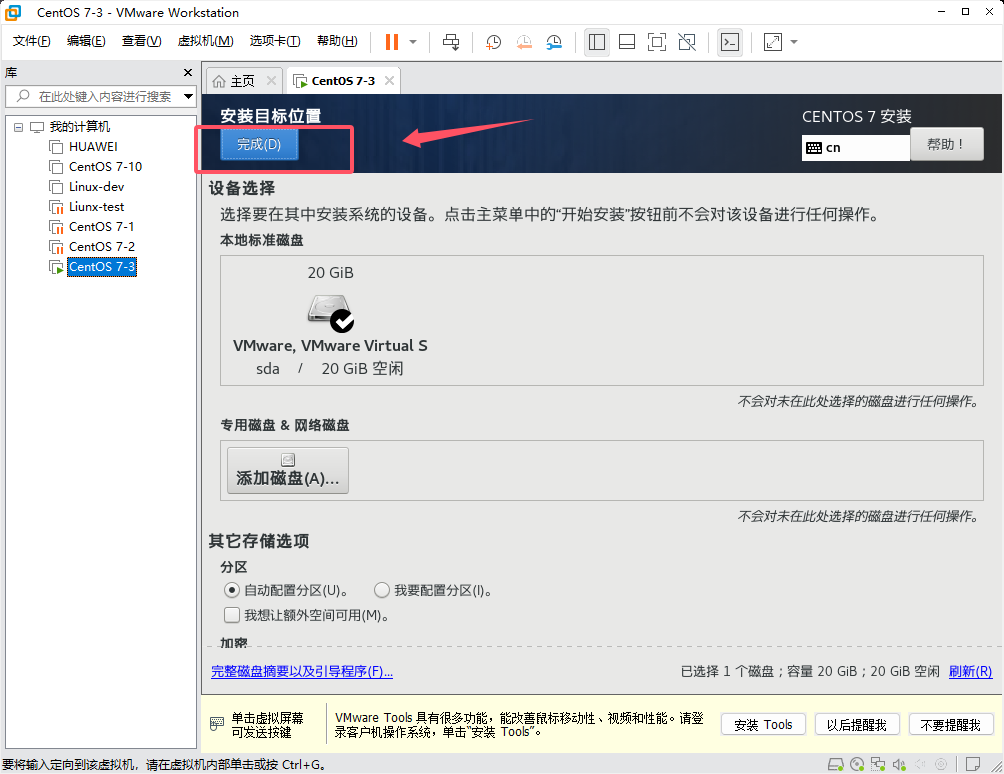Click the sound card status icon

pyautogui.click(x=900, y=764)
